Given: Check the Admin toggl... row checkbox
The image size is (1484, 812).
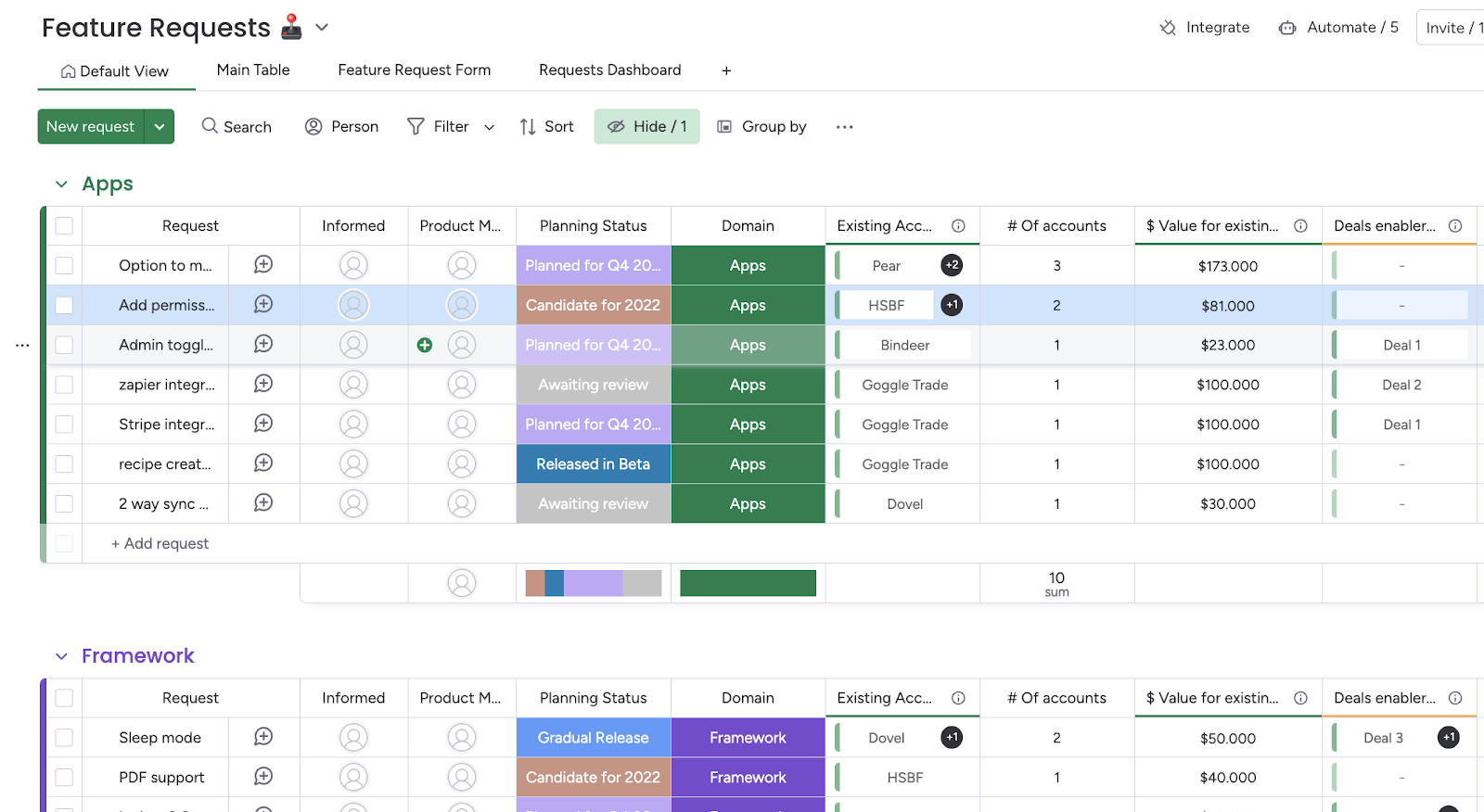Looking at the screenshot, I should pos(64,345).
